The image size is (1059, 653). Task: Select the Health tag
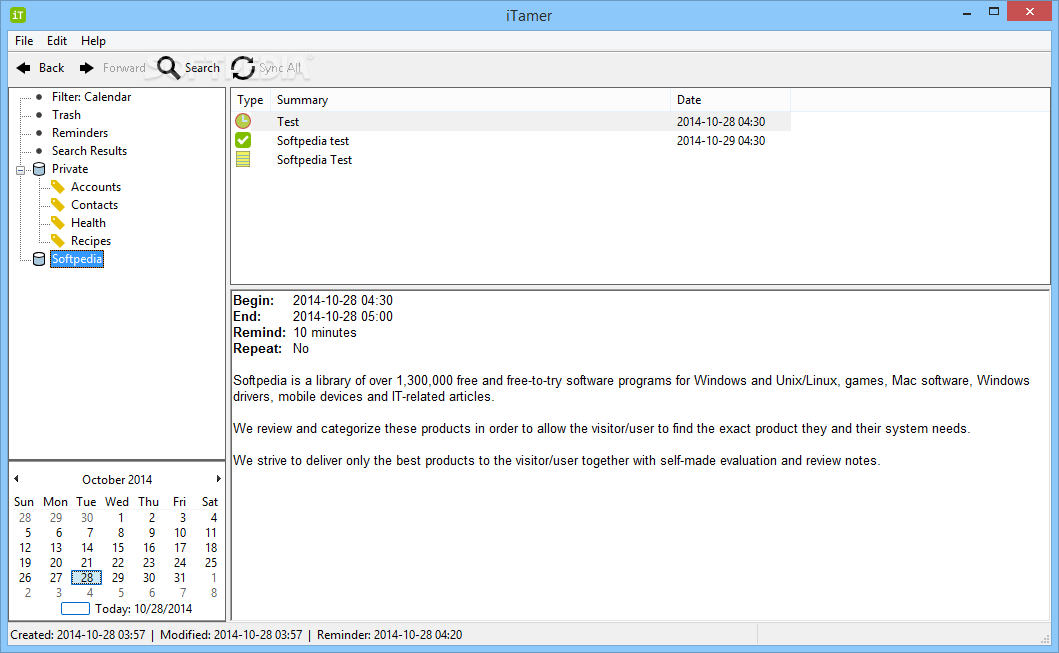88,223
